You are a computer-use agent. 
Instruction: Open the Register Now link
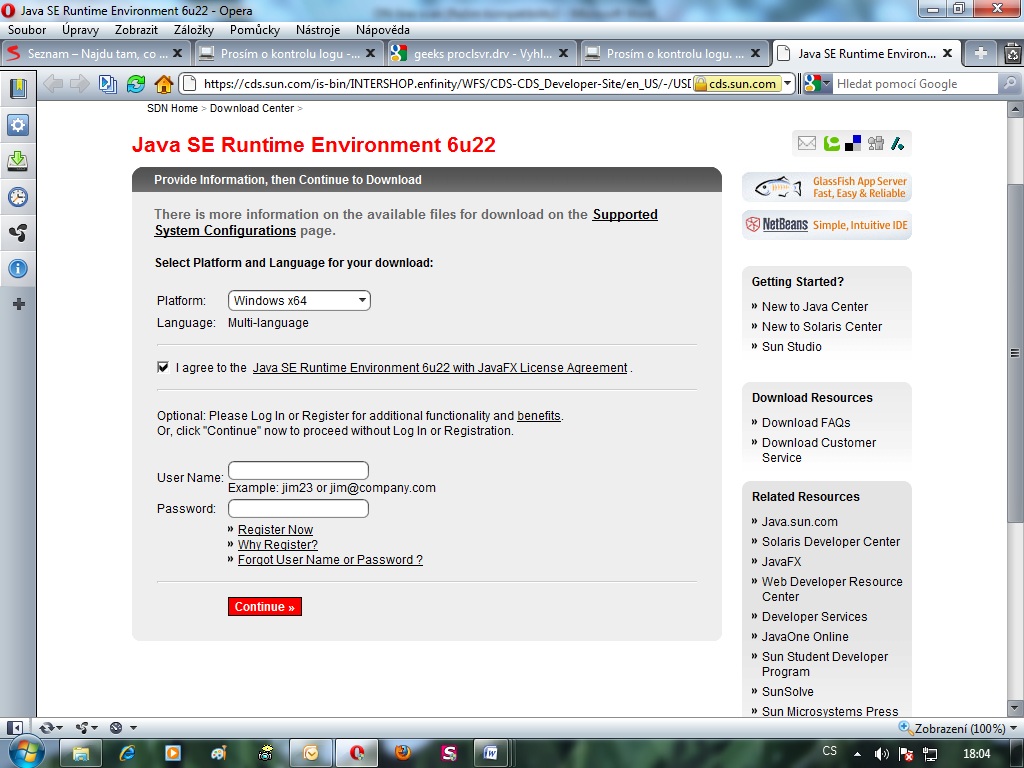pos(275,530)
